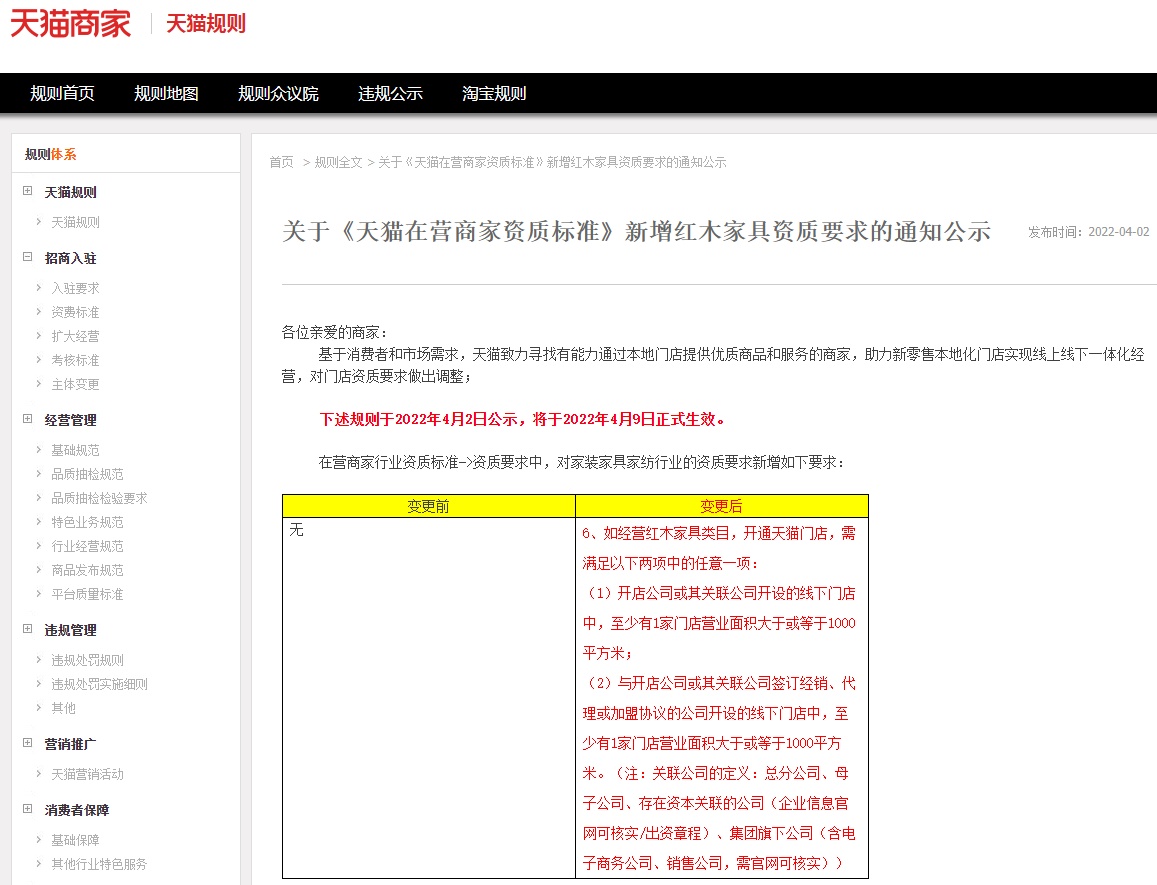Open 基础规范 in sidebar
1157x885 pixels.
pos(75,450)
